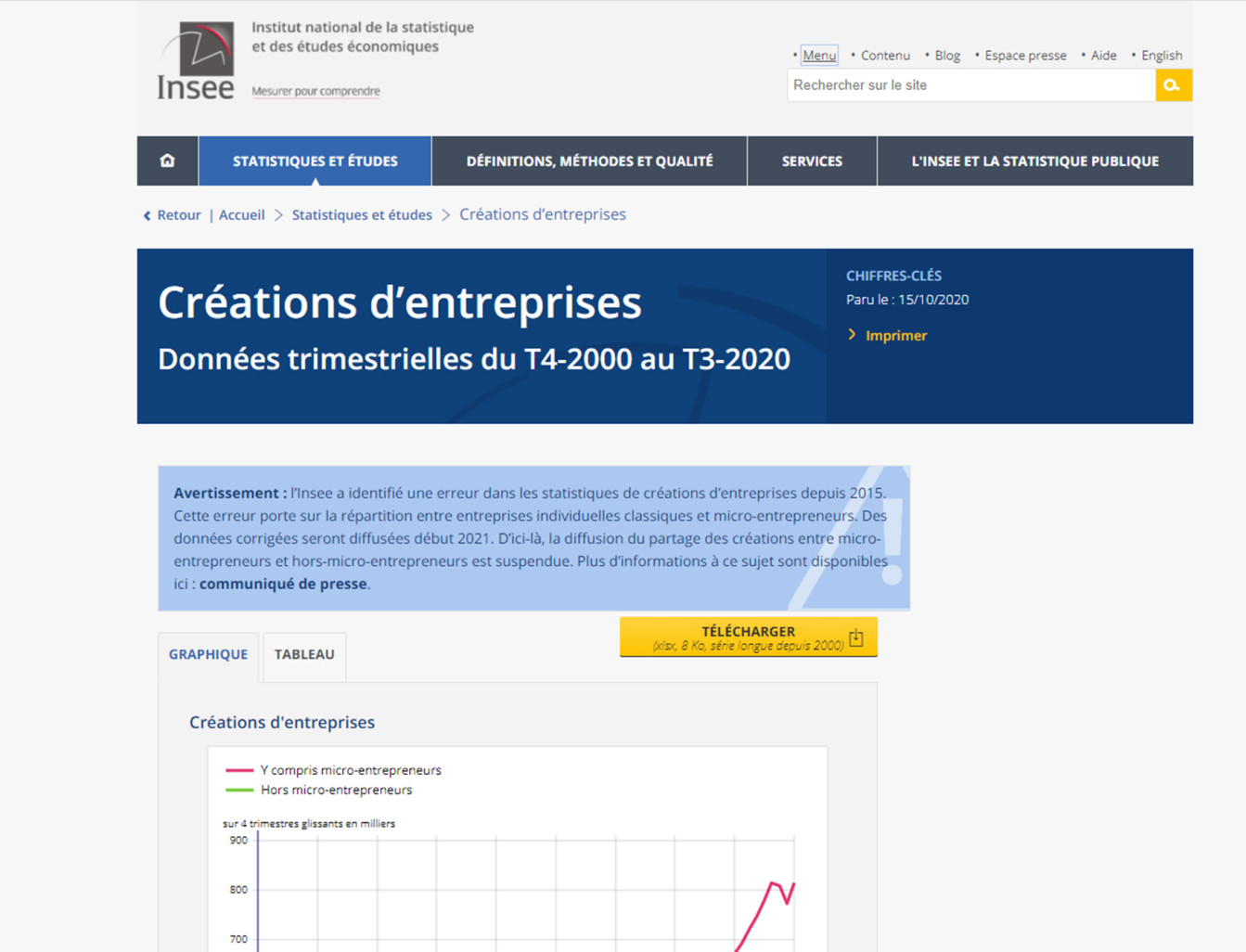This screenshot has width=1246, height=952.
Task: Open the Menu dropdown at the top
Action: (819, 55)
